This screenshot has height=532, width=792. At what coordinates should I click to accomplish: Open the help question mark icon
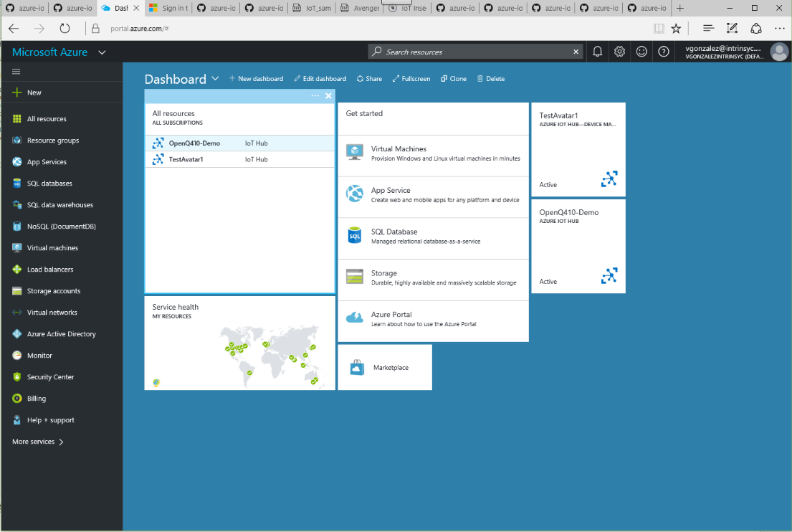tap(664, 52)
